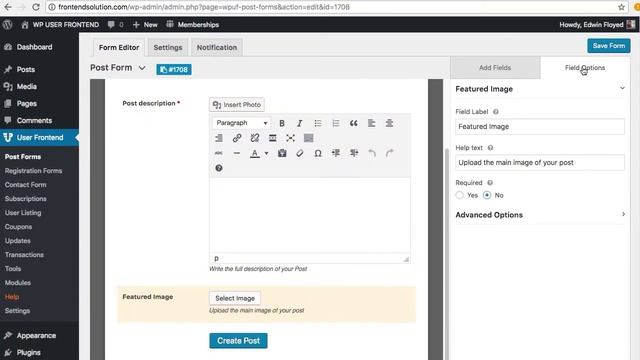Open the Field Options panel tab

tap(585, 68)
